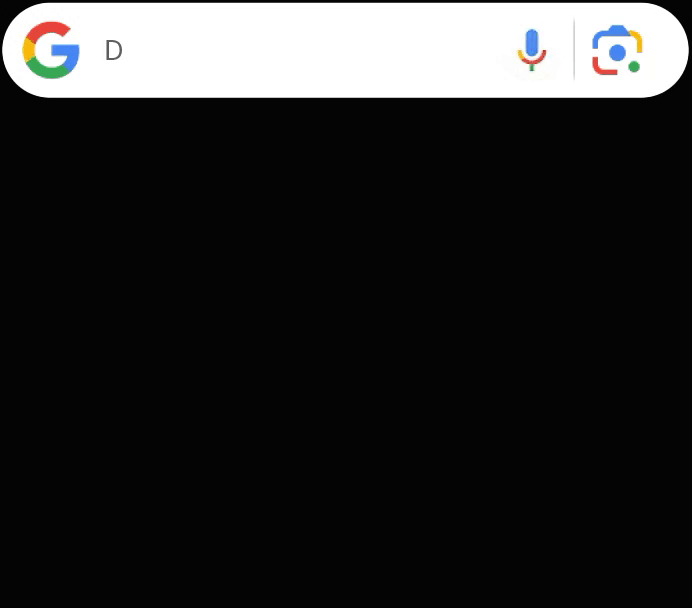Tap the green dot on Lens icon
Viewport: 692px width, 608px height.
pos(634,67)
